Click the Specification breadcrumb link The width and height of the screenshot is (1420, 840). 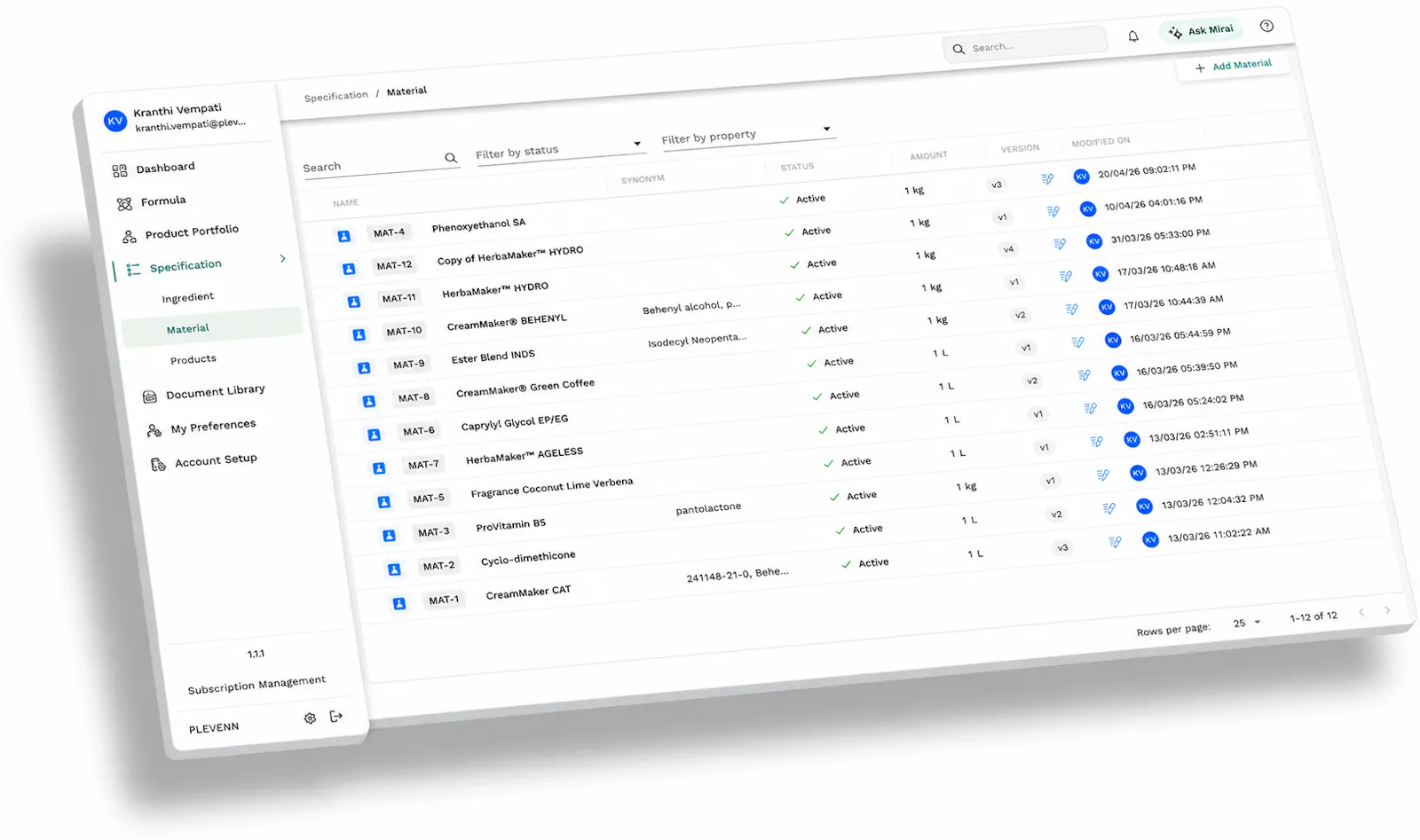tap(335, 96)
